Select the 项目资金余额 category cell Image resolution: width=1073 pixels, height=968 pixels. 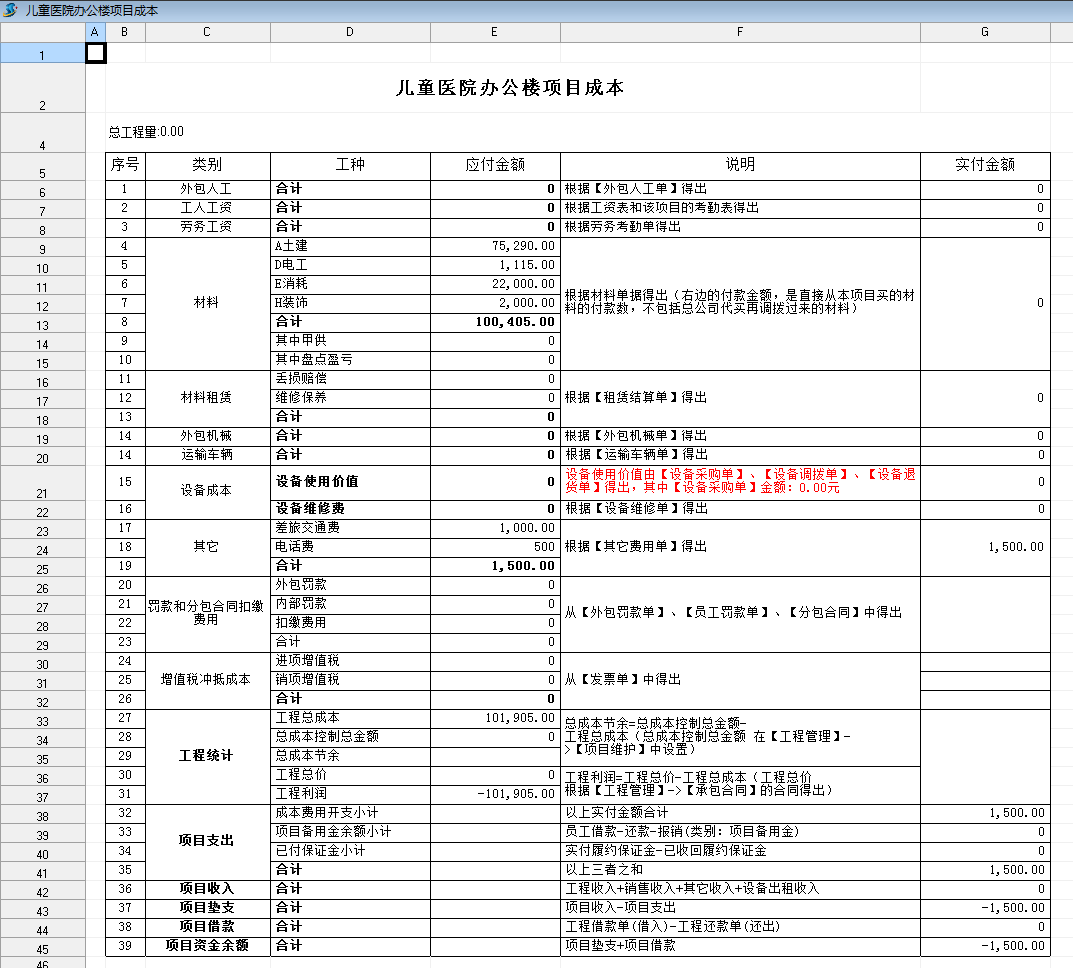[x=207, y=945]
